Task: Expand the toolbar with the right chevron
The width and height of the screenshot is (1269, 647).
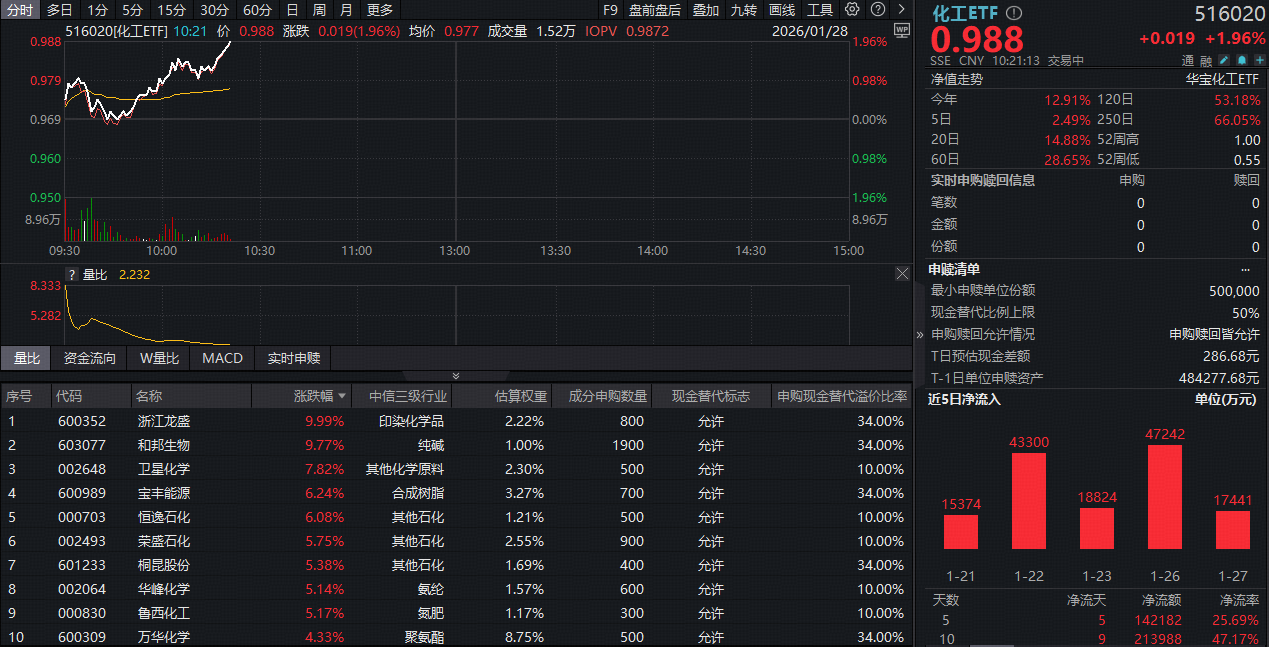Action: click(x=901, y=9)
